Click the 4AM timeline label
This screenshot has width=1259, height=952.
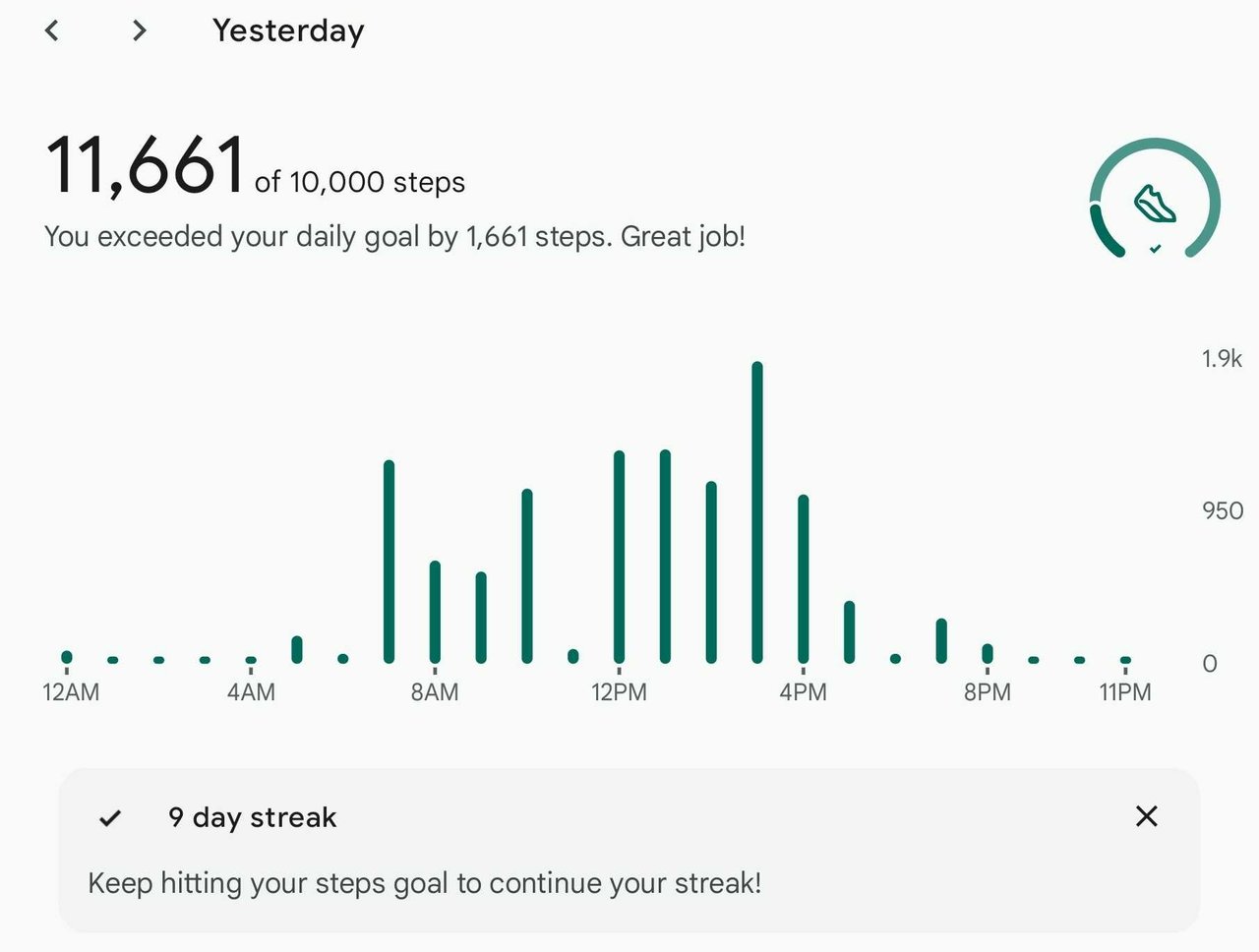coord(251,692)
